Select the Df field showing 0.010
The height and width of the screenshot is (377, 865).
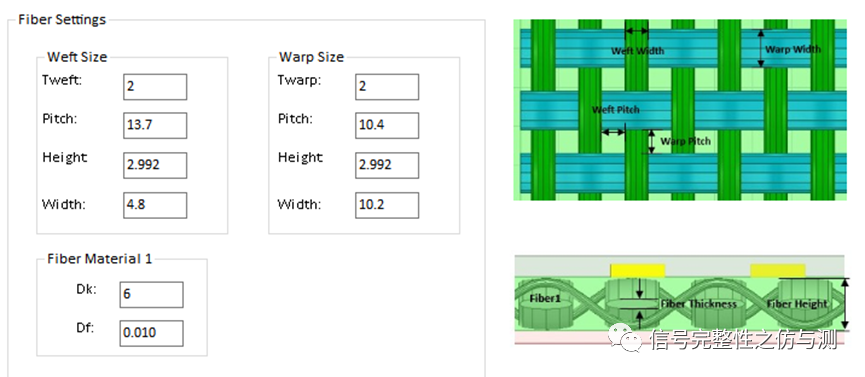coord(151,333)
